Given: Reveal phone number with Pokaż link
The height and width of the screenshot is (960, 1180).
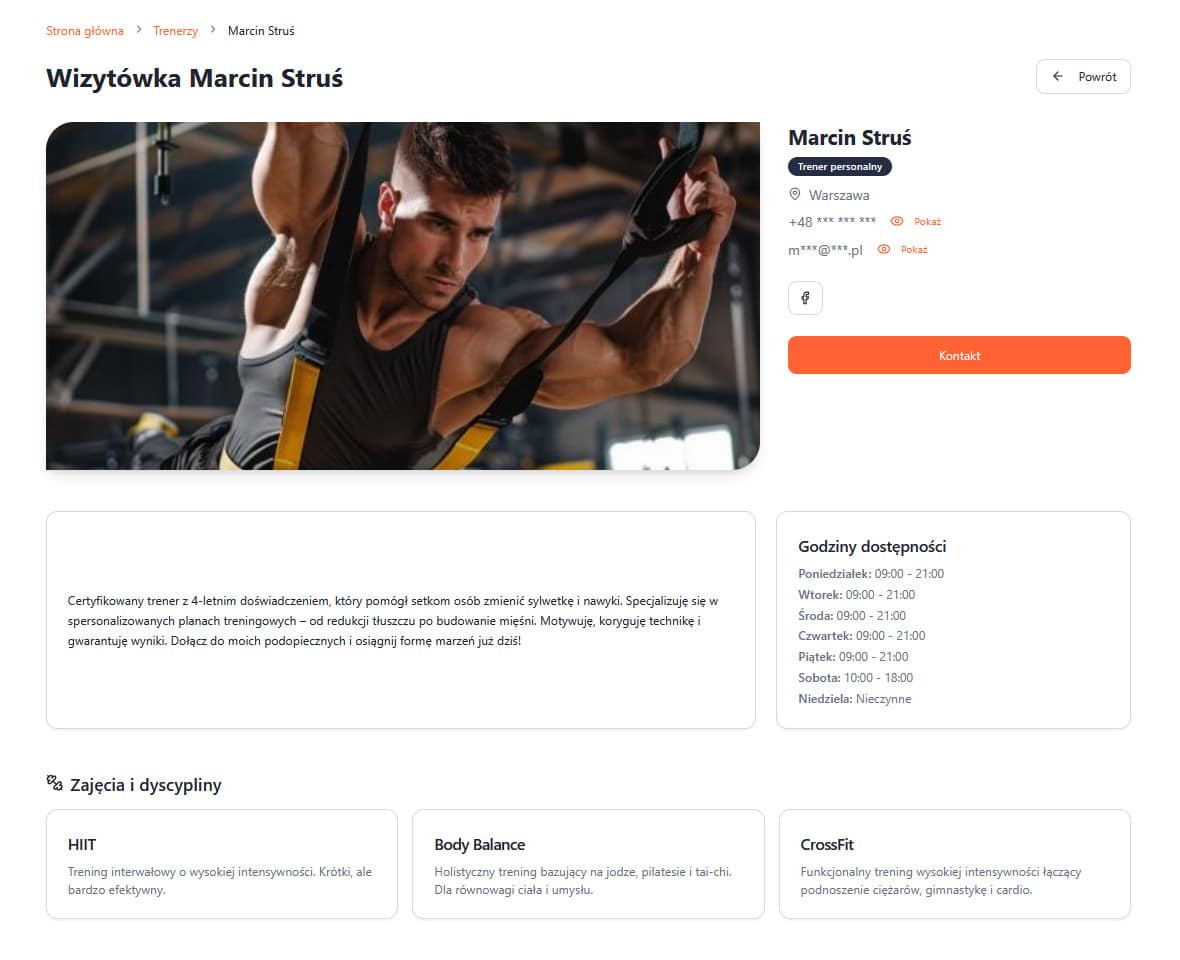Looking at the screenshot, I should pyautogui.click(x=927, y=221).
